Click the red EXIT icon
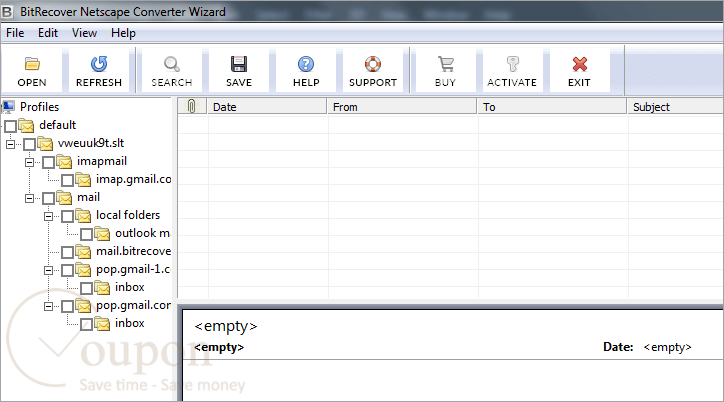 (x=579, y=64)
